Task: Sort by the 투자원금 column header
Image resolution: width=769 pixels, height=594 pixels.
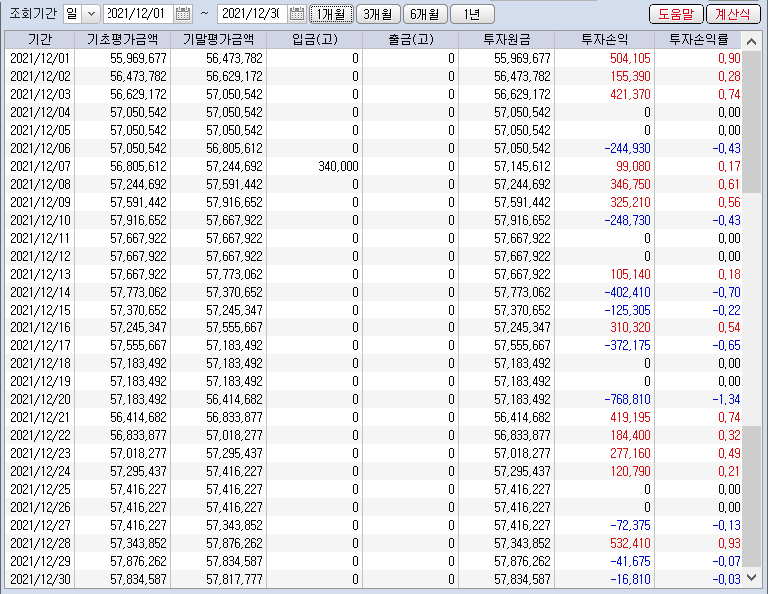Action: pyautogui.click(x=507, y=39)
